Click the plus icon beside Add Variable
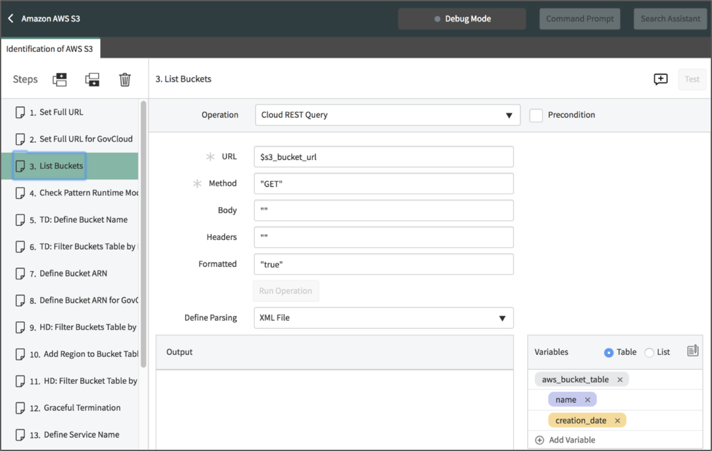 coord(539,440)
